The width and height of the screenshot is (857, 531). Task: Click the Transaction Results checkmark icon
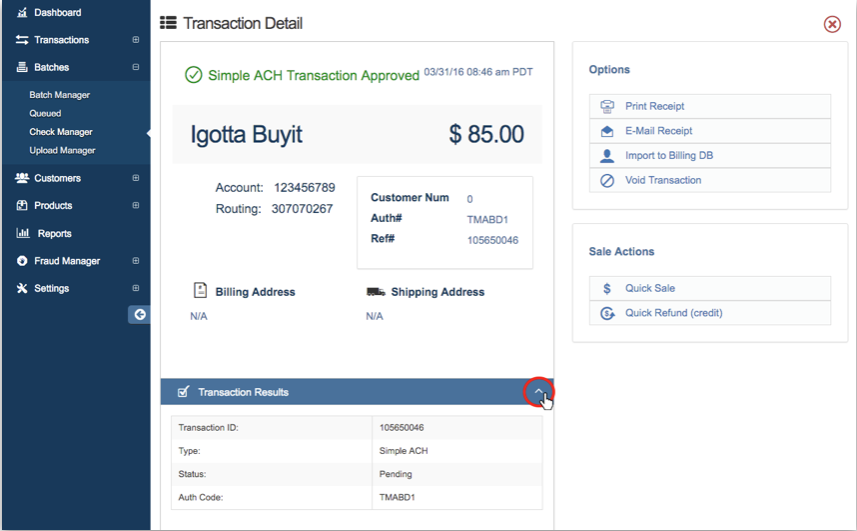pyautogui.click(x=183, y=392)
